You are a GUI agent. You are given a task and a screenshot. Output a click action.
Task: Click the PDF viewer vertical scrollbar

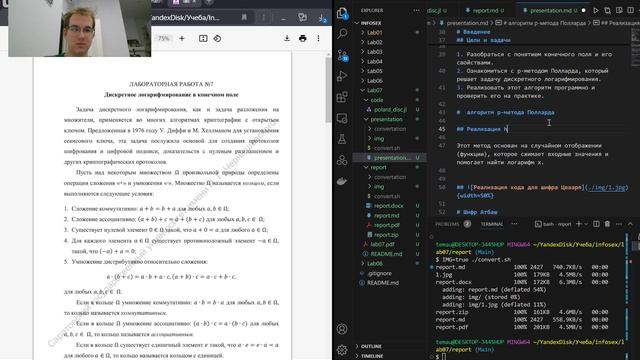tap(328, 90)
